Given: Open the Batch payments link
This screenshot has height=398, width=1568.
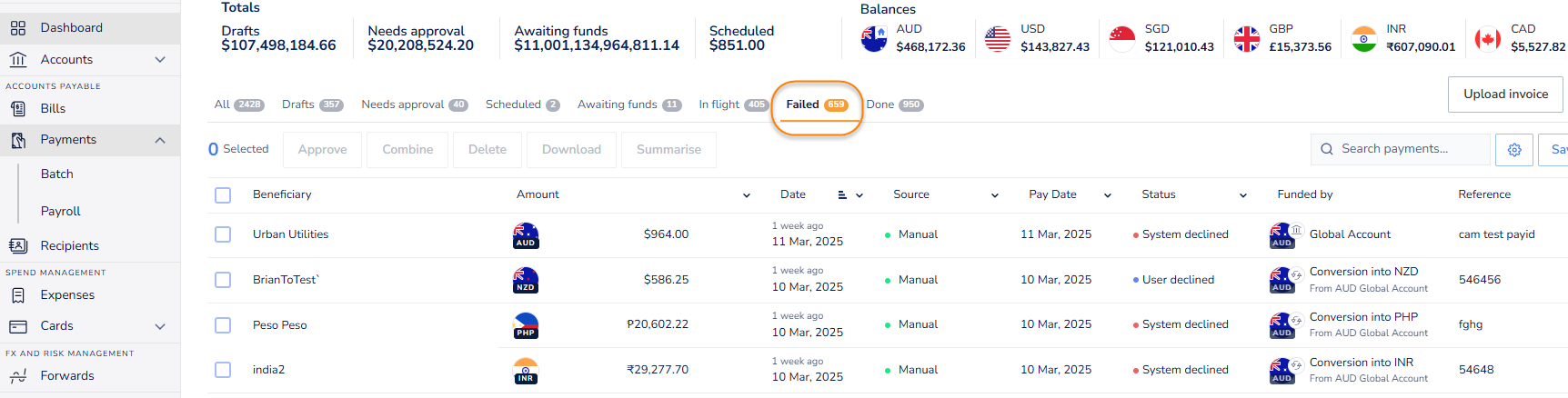Looking at the screenshot, I should 57,174.
